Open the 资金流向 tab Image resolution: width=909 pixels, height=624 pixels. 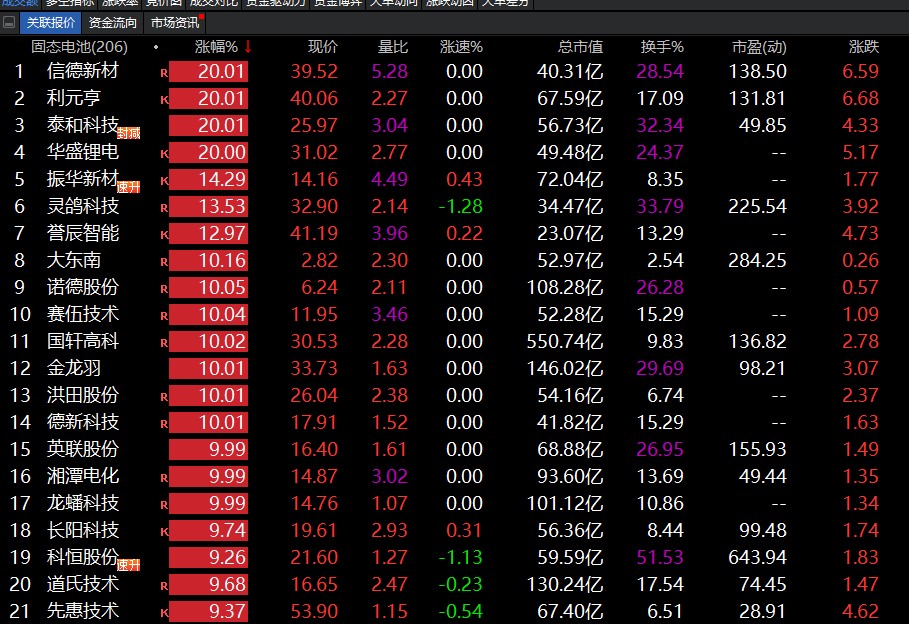click(112, 23)
